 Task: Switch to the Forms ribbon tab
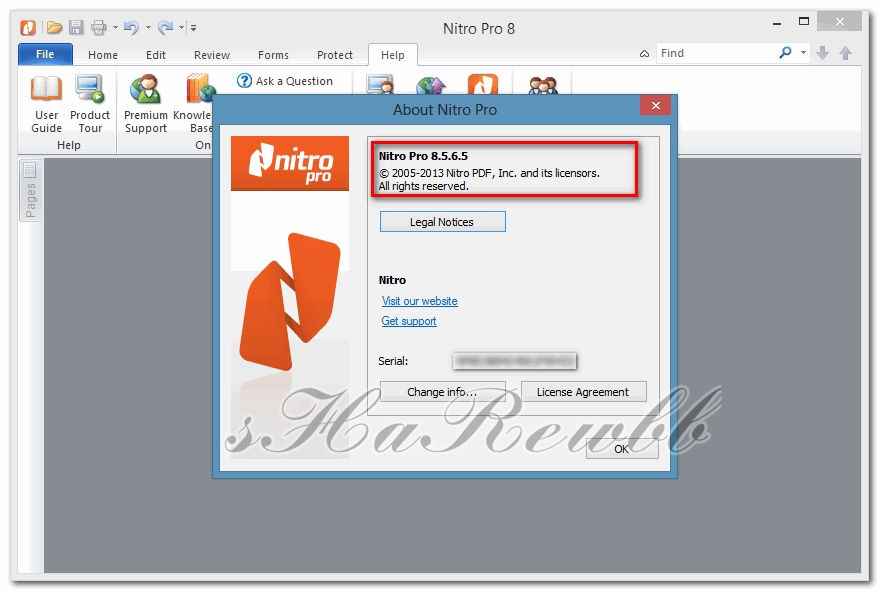(273, 55)
